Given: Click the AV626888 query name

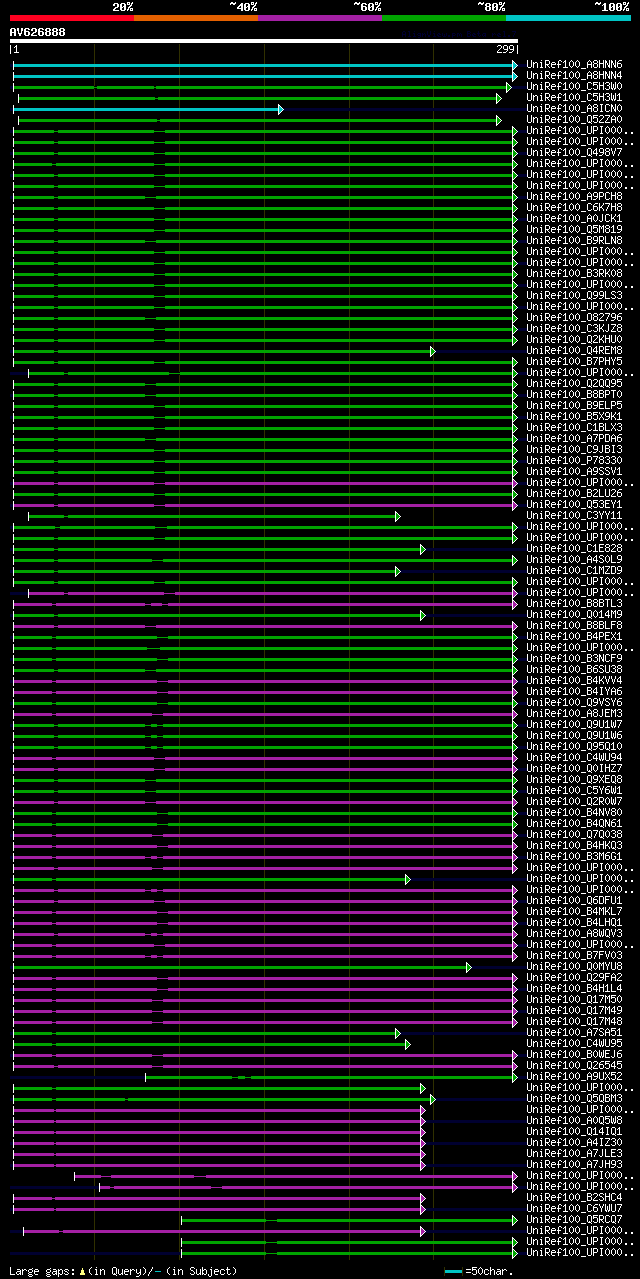Looking at the screenshot, I should [38, 32].
